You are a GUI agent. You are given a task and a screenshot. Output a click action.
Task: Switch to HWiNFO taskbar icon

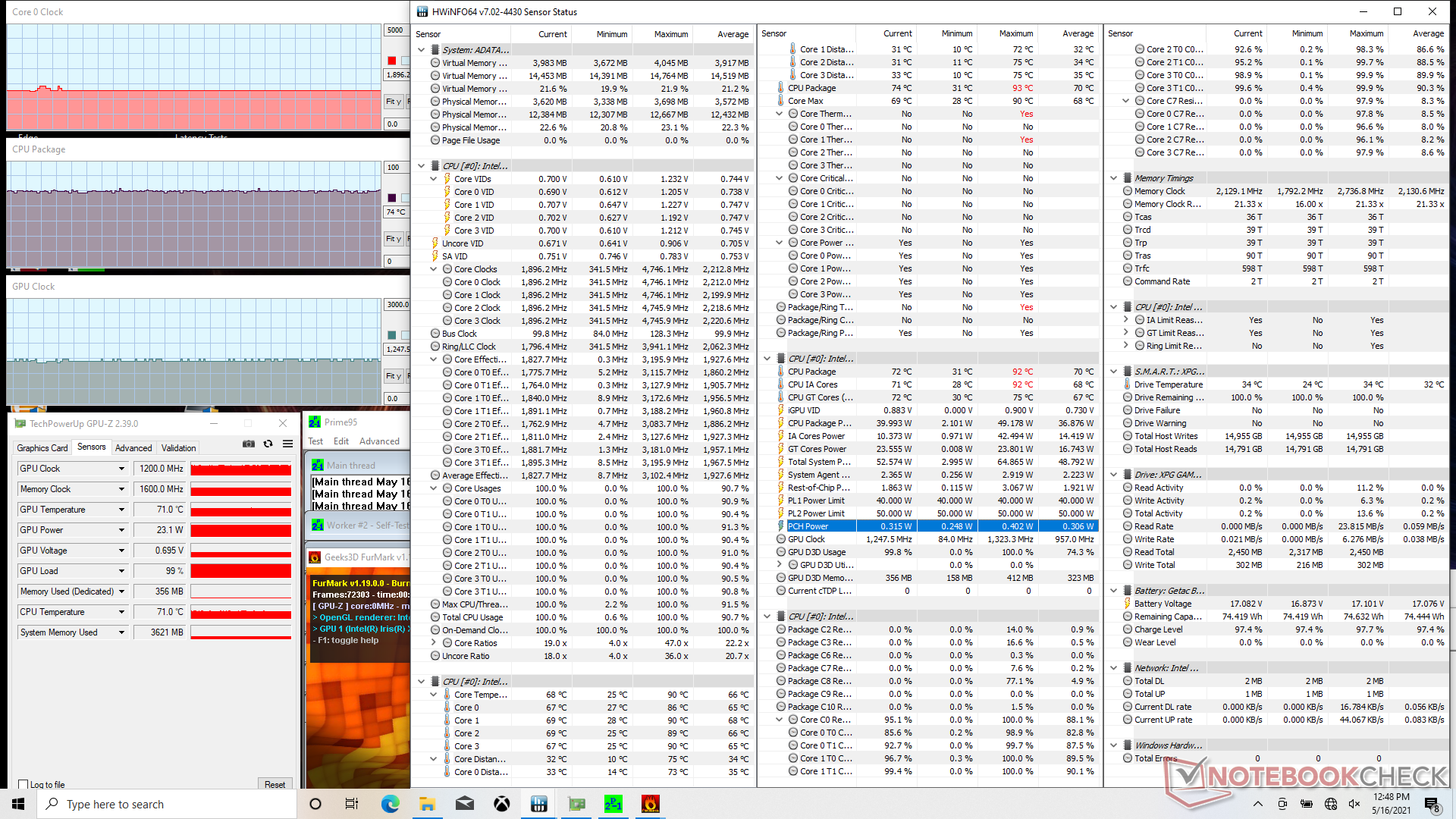click(x=539, y=804)
